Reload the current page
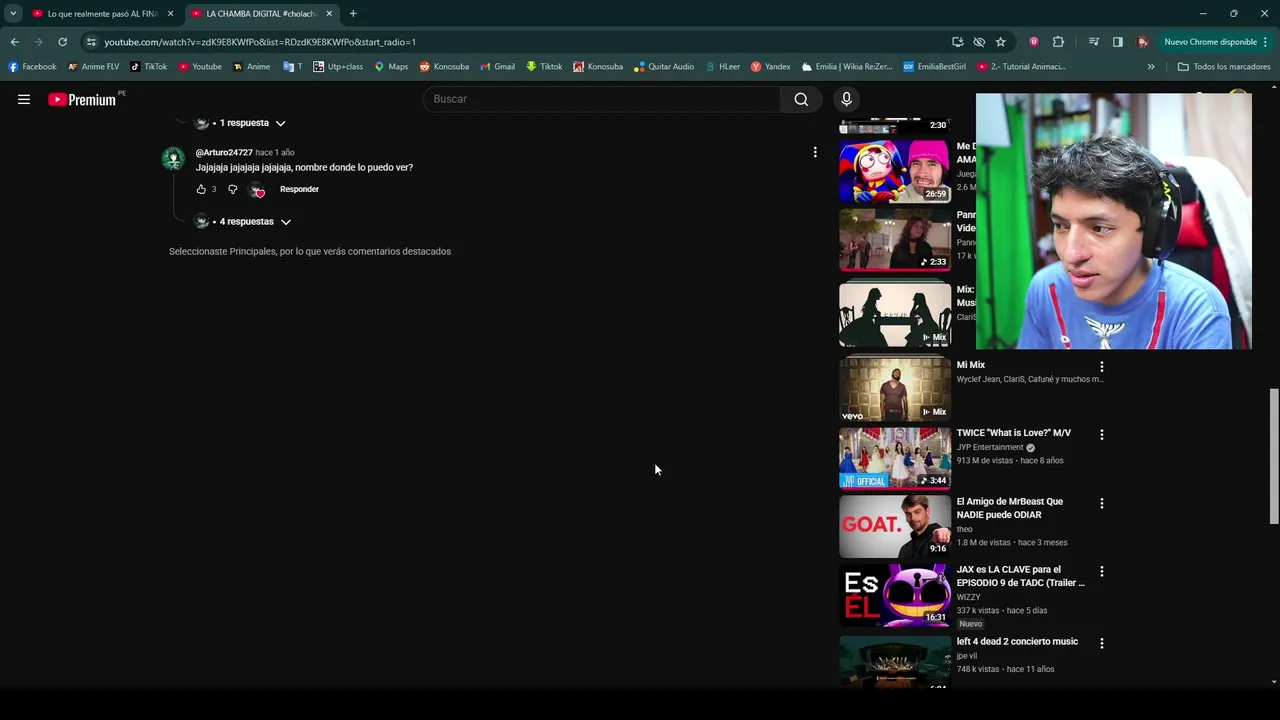Screen dimensions: 1280x720 point(62,42)
